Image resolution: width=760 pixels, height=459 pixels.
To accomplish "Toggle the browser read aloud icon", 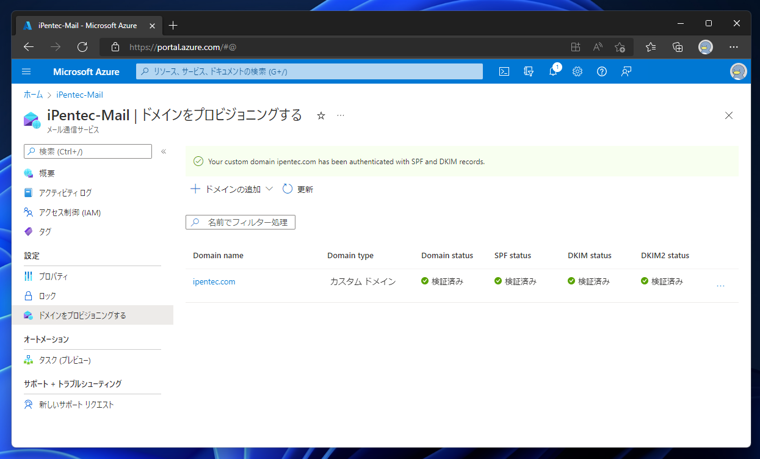I will [x=598, y=47].
